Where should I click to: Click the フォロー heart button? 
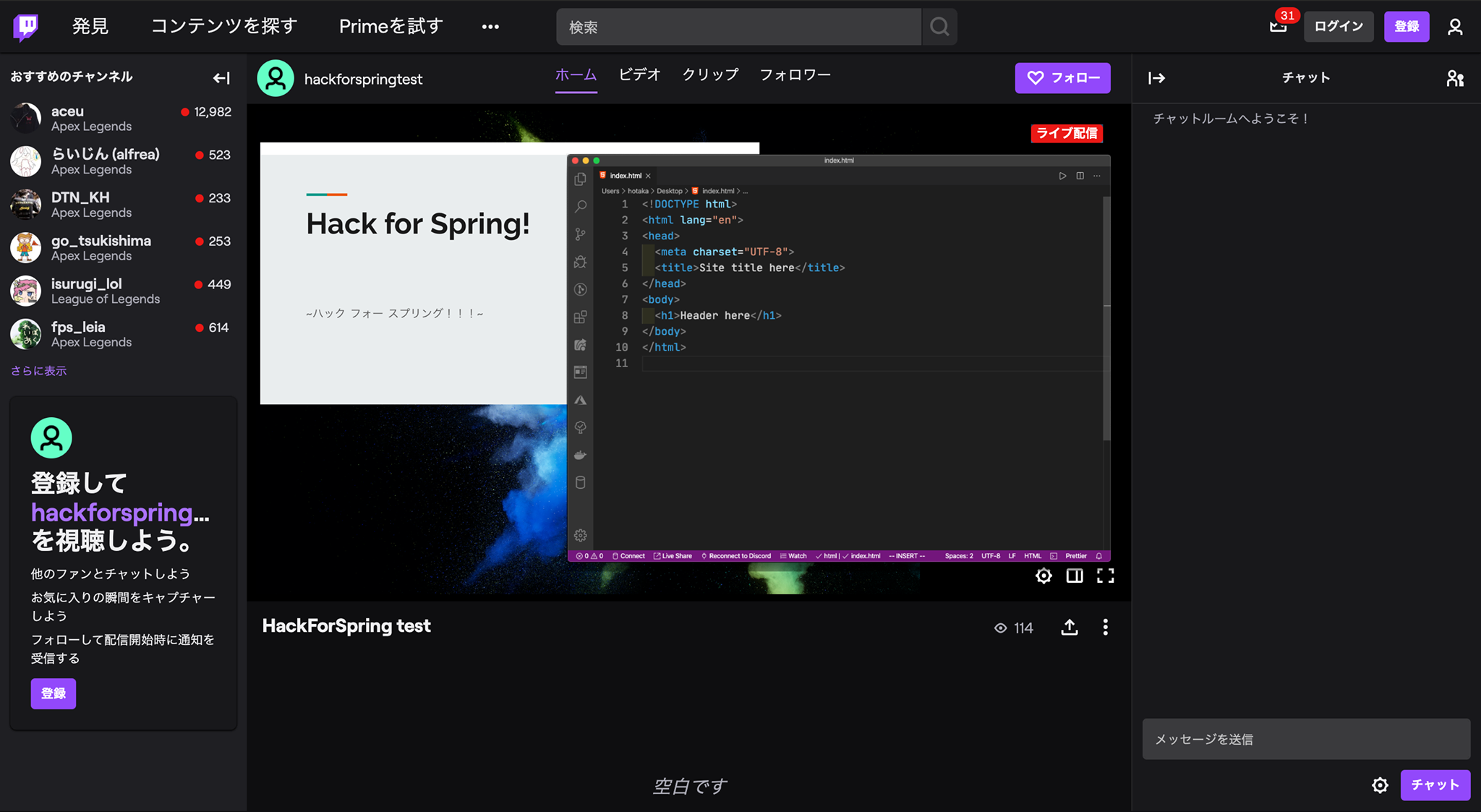1062,77
